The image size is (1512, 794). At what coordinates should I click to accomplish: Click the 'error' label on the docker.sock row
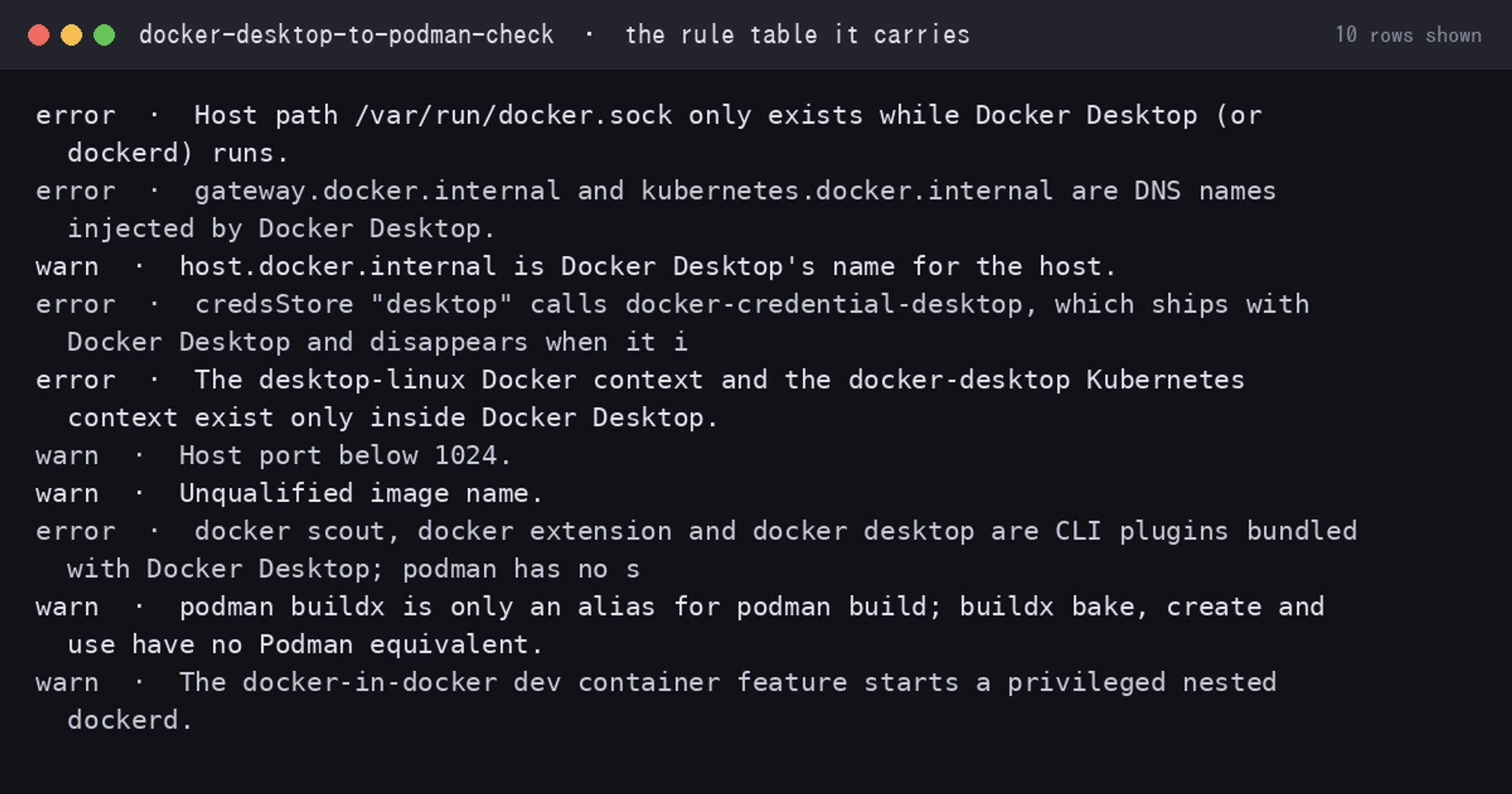(76, 116)
